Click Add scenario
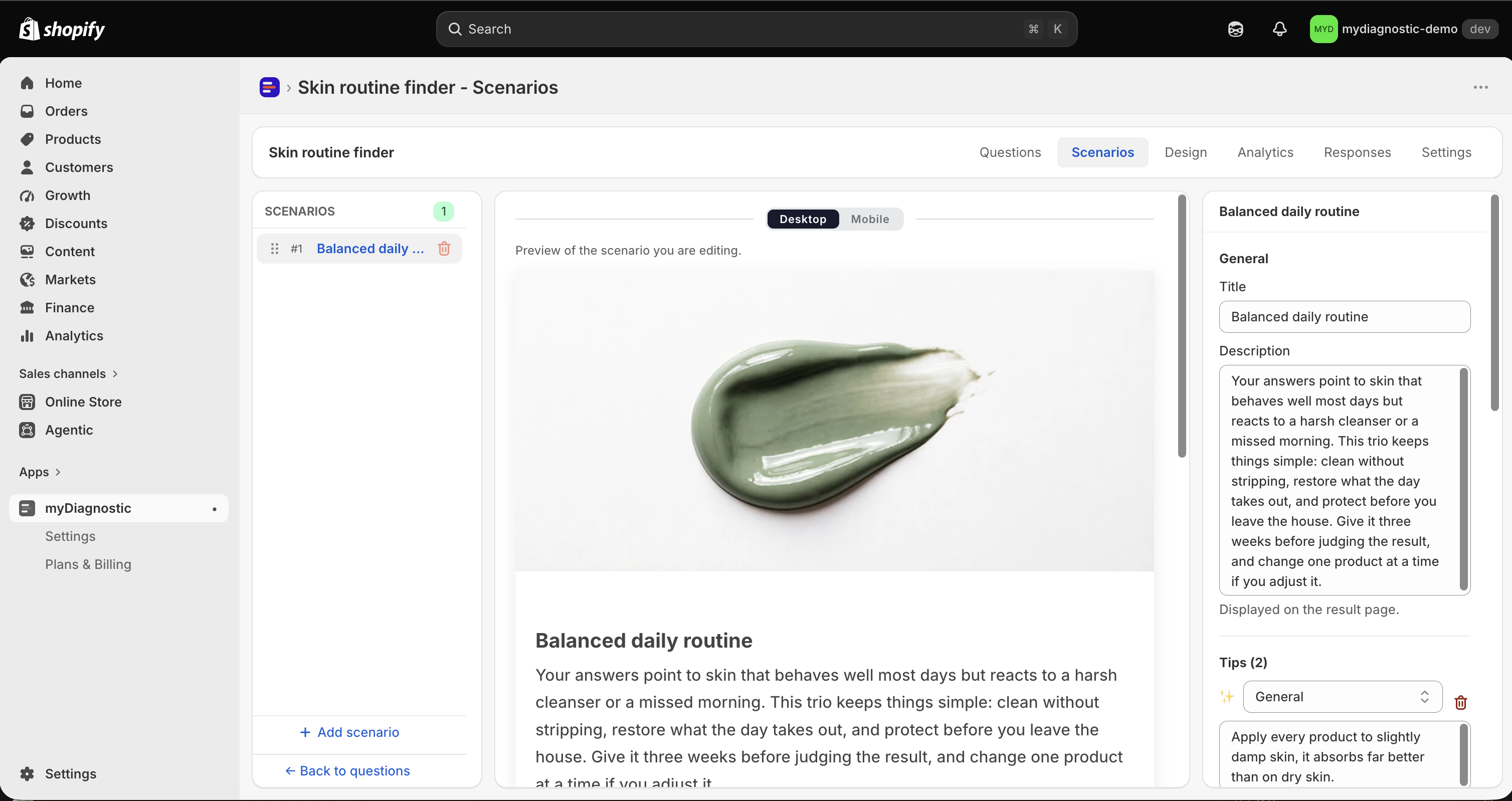 coord(349,732)
